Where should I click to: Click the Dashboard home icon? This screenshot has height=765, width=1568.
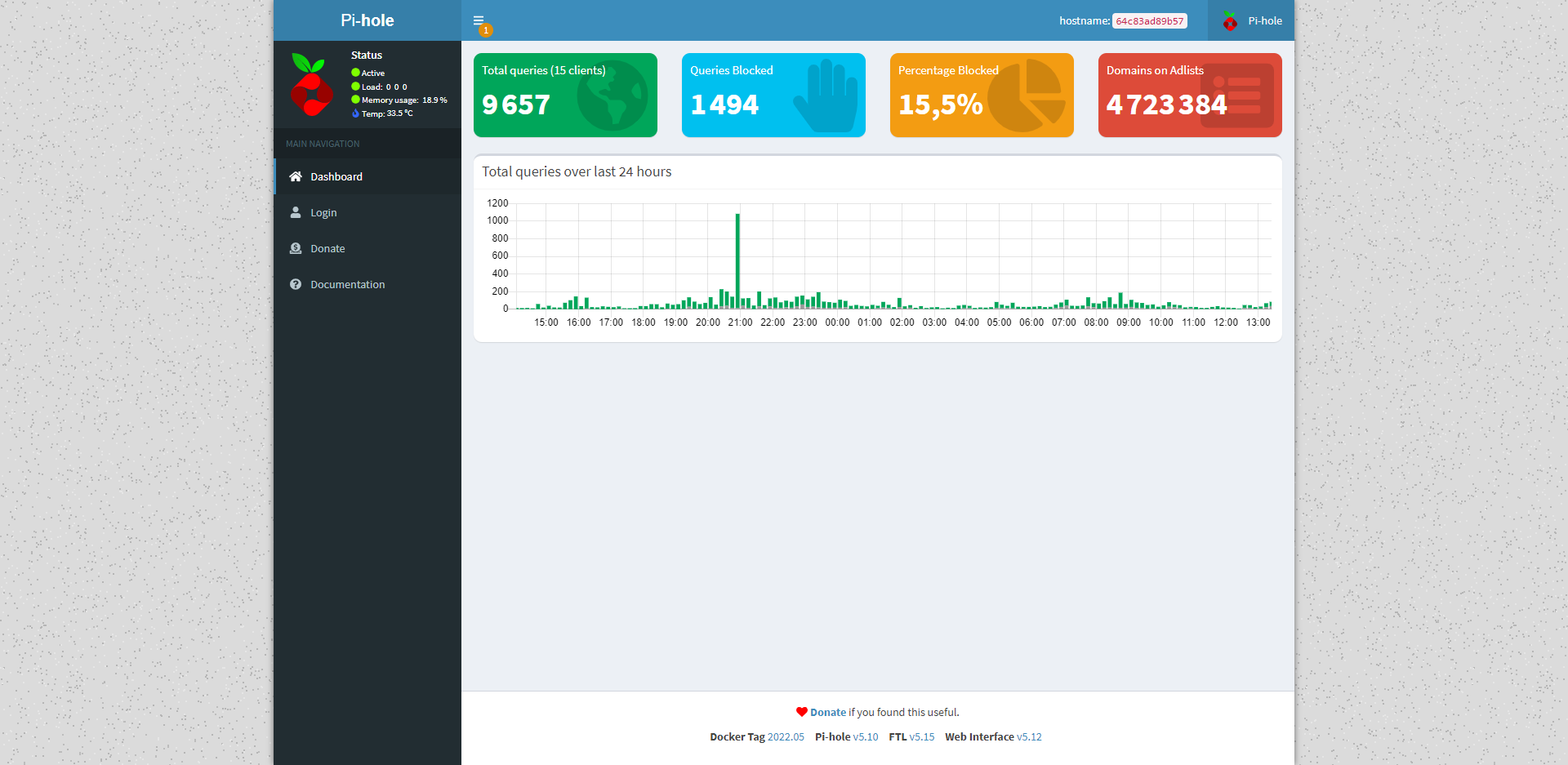pos(296,176)
